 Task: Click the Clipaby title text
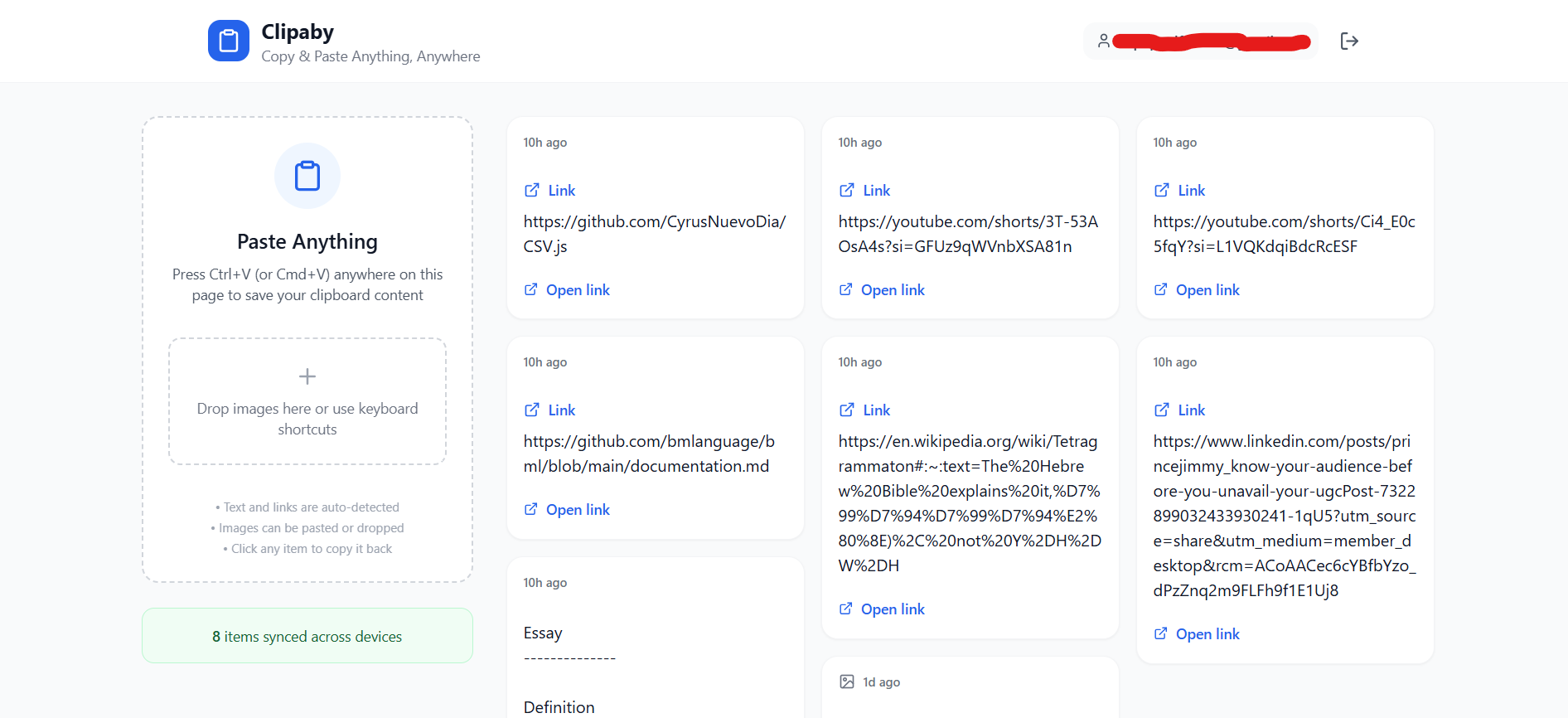(298, 32)
